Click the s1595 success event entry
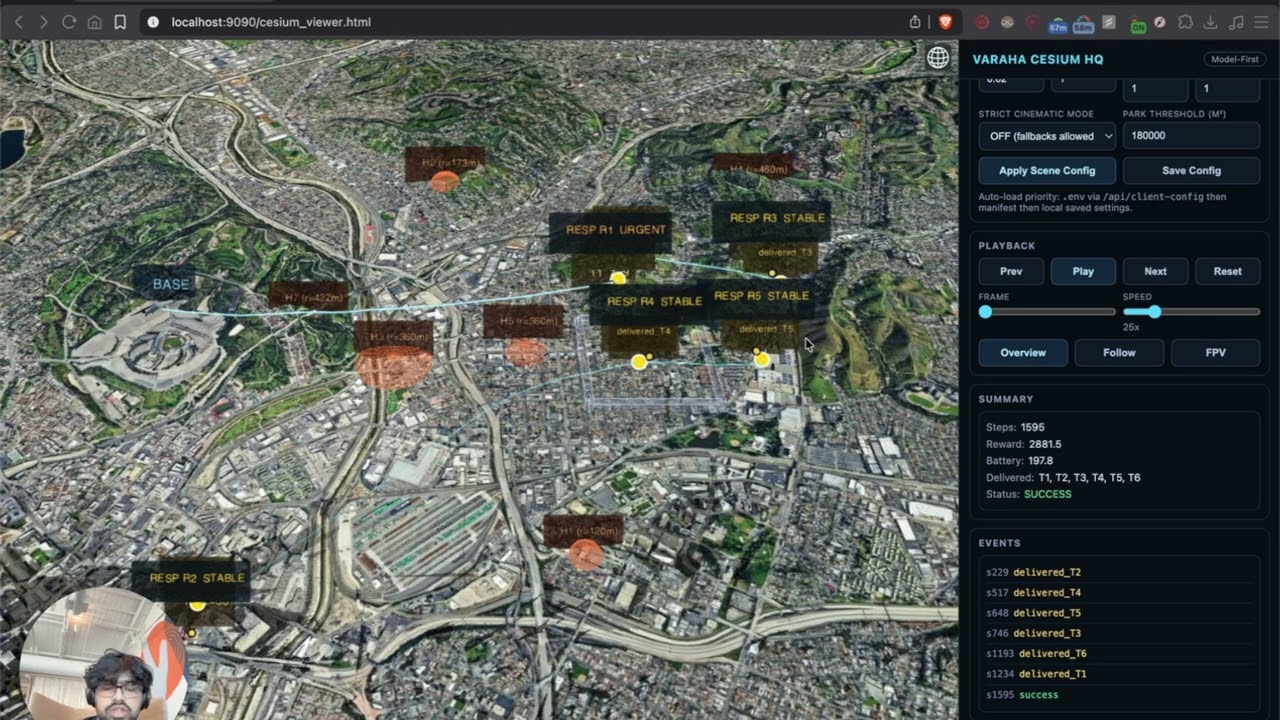This screenshot has height=720, width=1280. [x=1022, y=695]
